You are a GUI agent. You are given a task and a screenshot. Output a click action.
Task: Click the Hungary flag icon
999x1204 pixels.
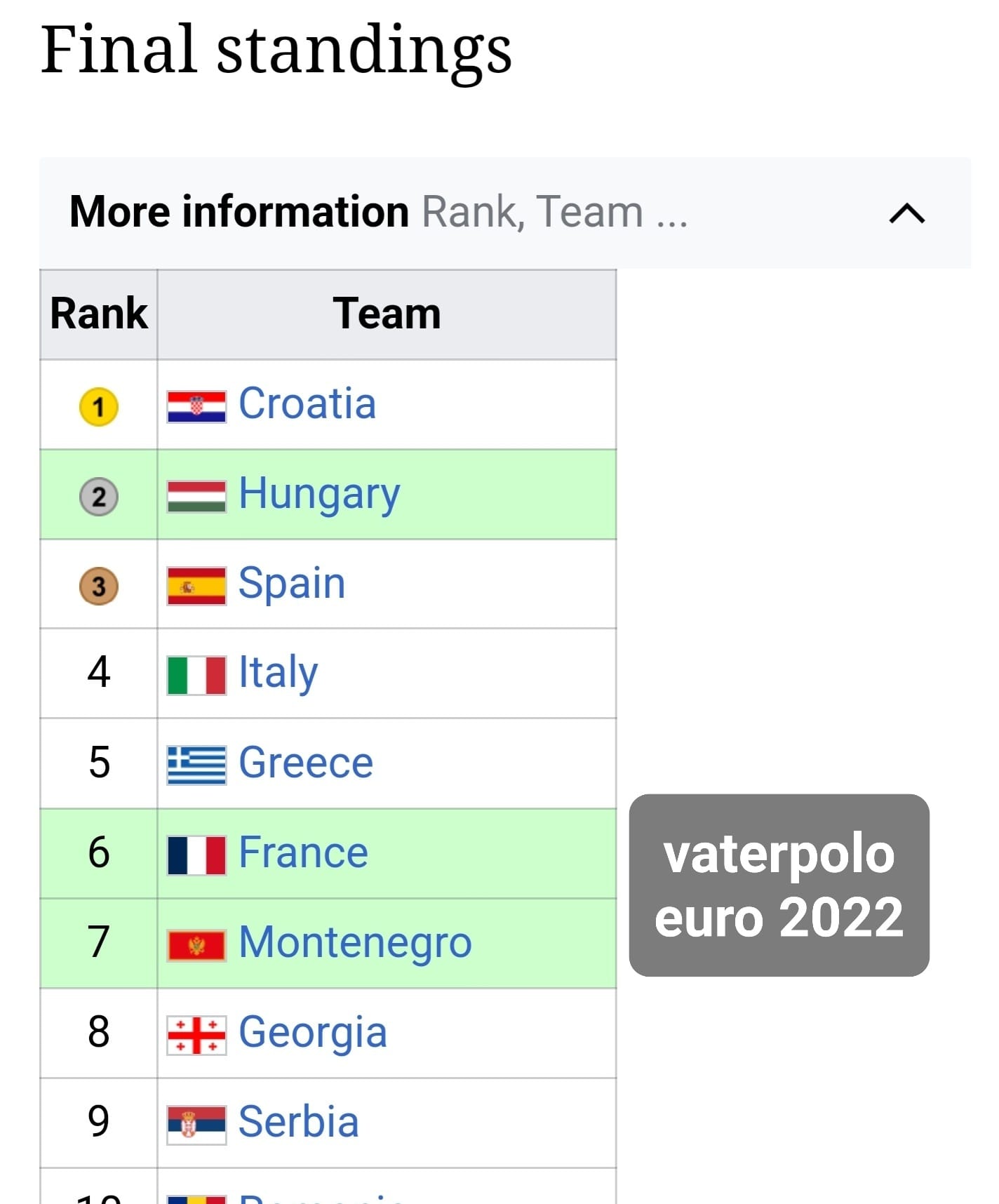coord(196,496)
